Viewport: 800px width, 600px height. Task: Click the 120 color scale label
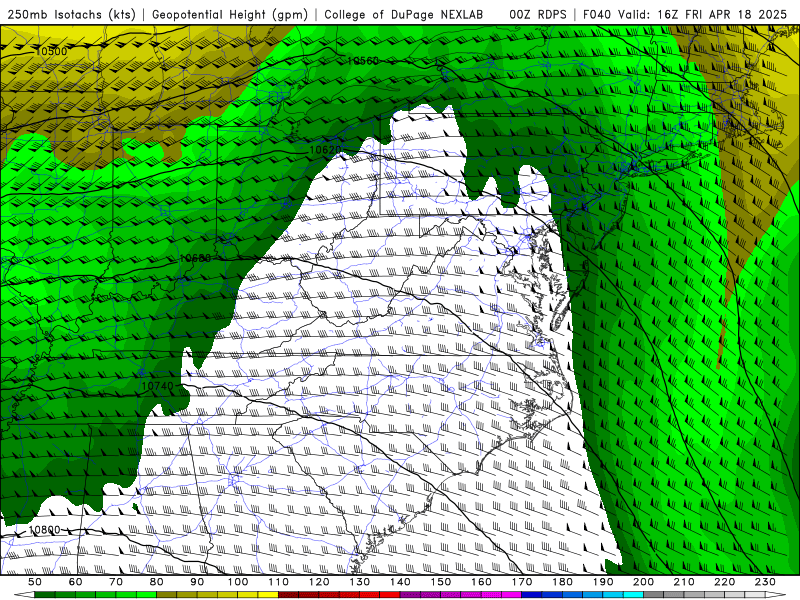pos(319,582)
